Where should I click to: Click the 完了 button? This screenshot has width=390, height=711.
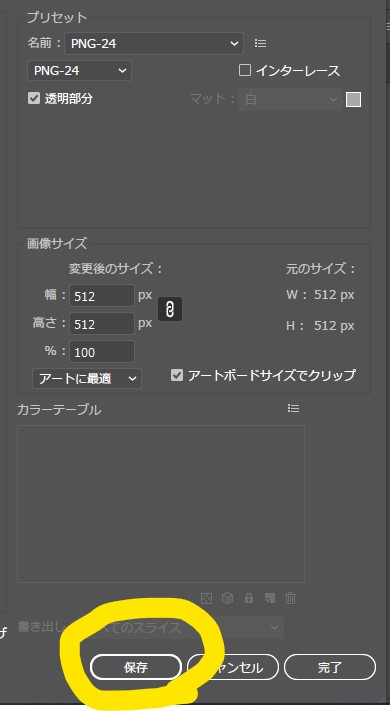coord(330,667)
